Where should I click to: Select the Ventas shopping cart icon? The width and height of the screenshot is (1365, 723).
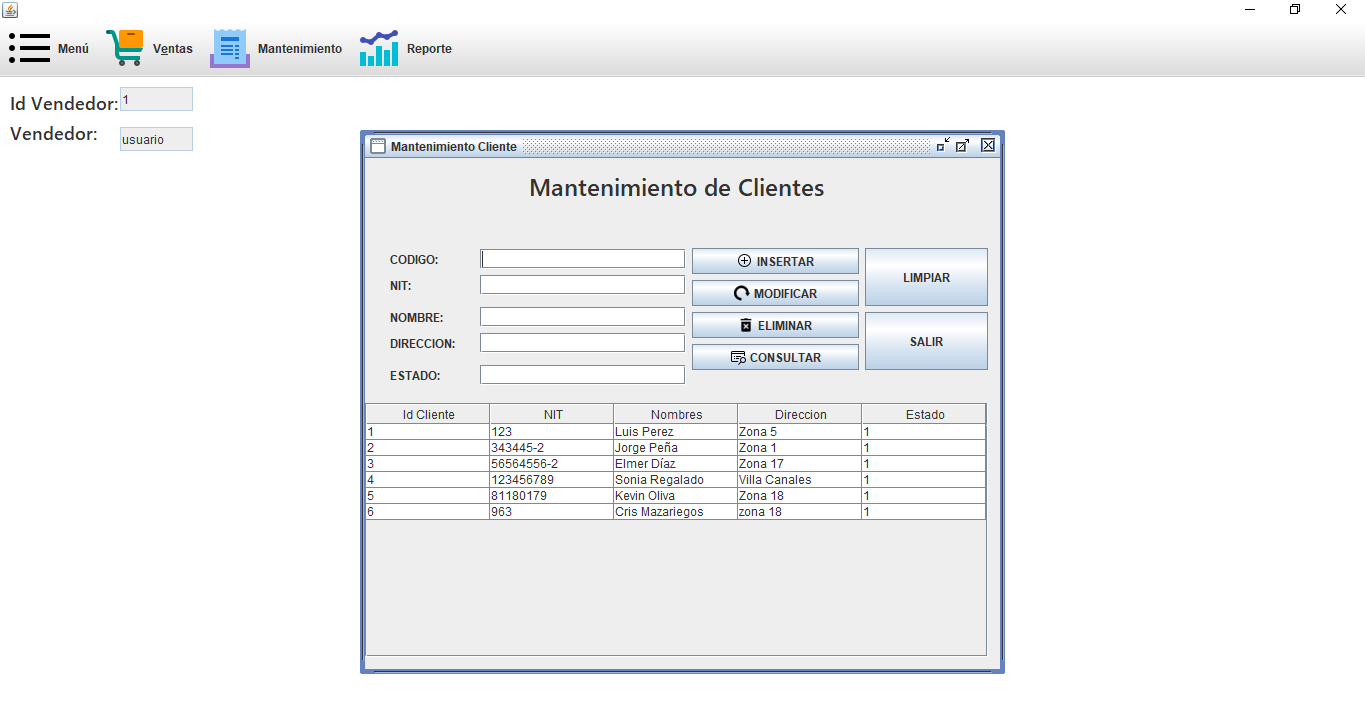(x=124, y=45)
